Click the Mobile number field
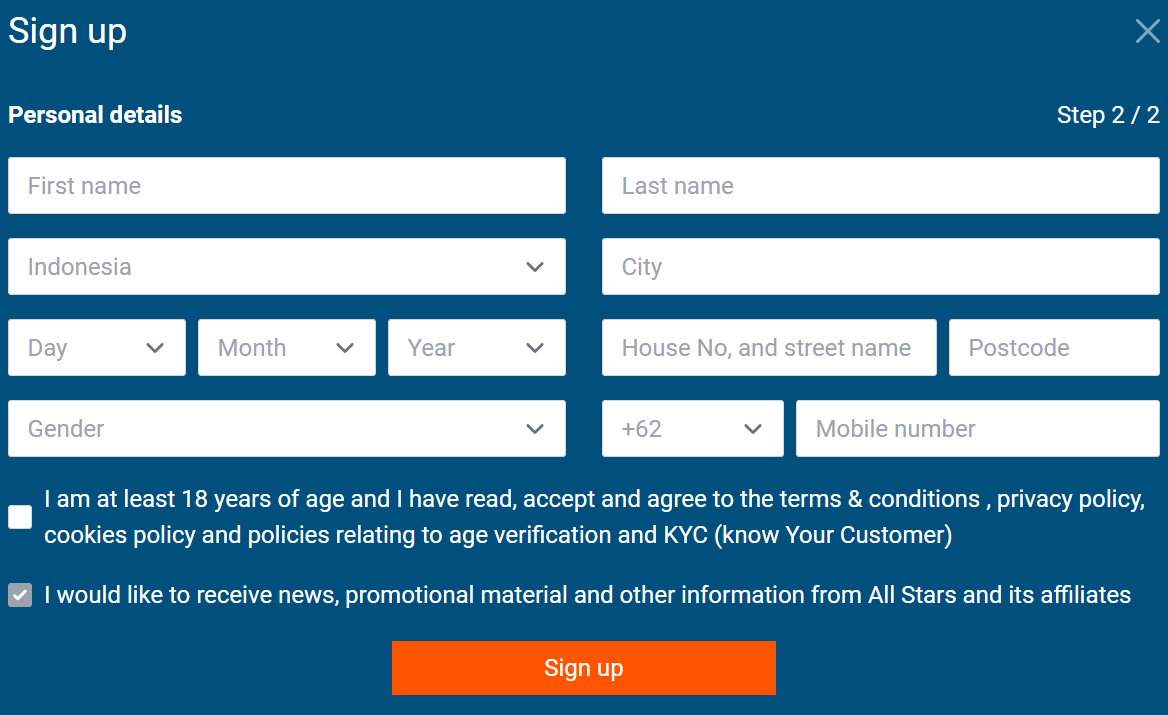The height and width of the screenshot is (715, 1168). click(x=977, y=429)
